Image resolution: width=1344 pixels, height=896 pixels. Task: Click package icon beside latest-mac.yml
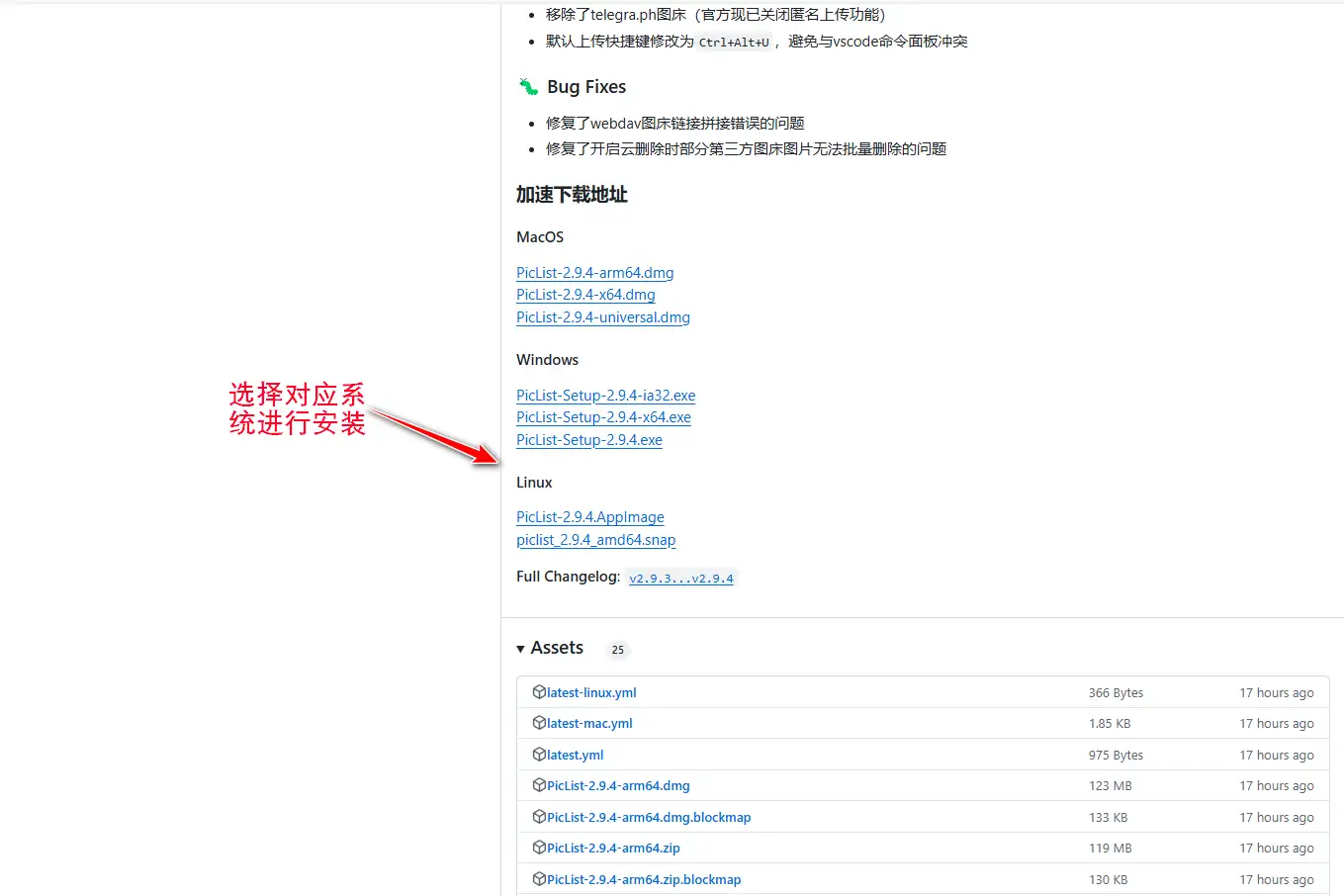(x=539, y=723)
